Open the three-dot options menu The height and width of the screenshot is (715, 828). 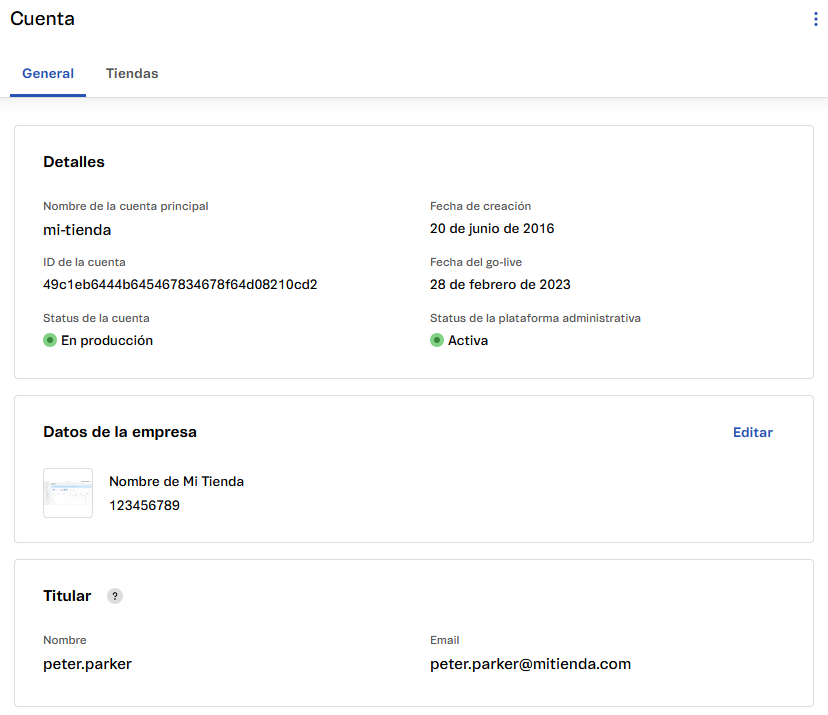tap(816, 18)
